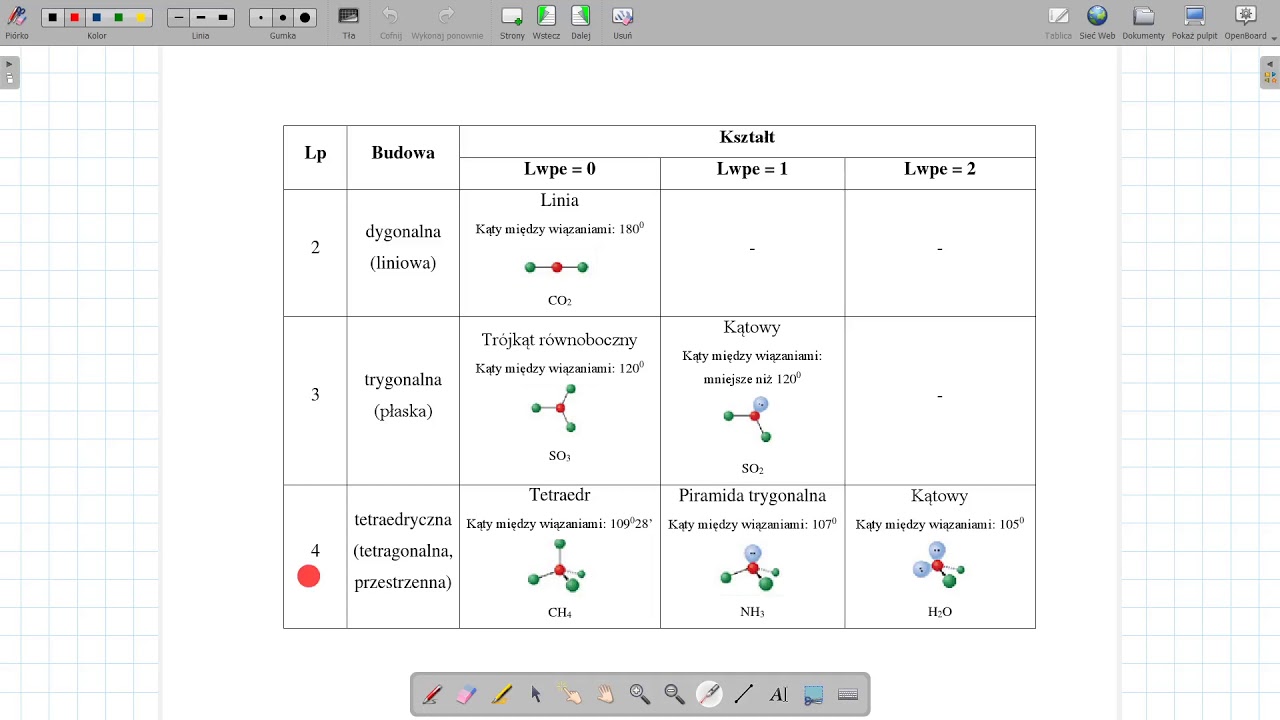Set thick line width
1280x720 pixels.
(x=223, y=17)
